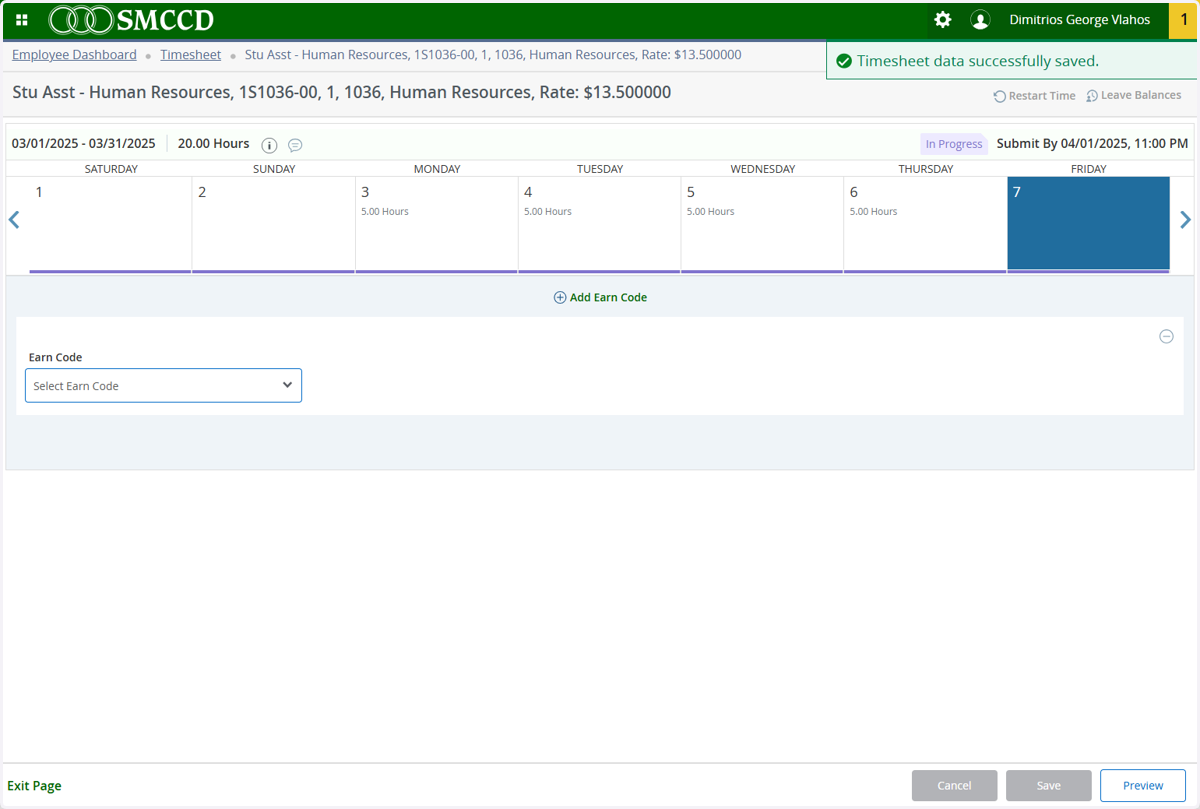Click the green success checkmark icon
Image resolution: width=1200 pixels, height=809 pixels.
coord(844,61)
